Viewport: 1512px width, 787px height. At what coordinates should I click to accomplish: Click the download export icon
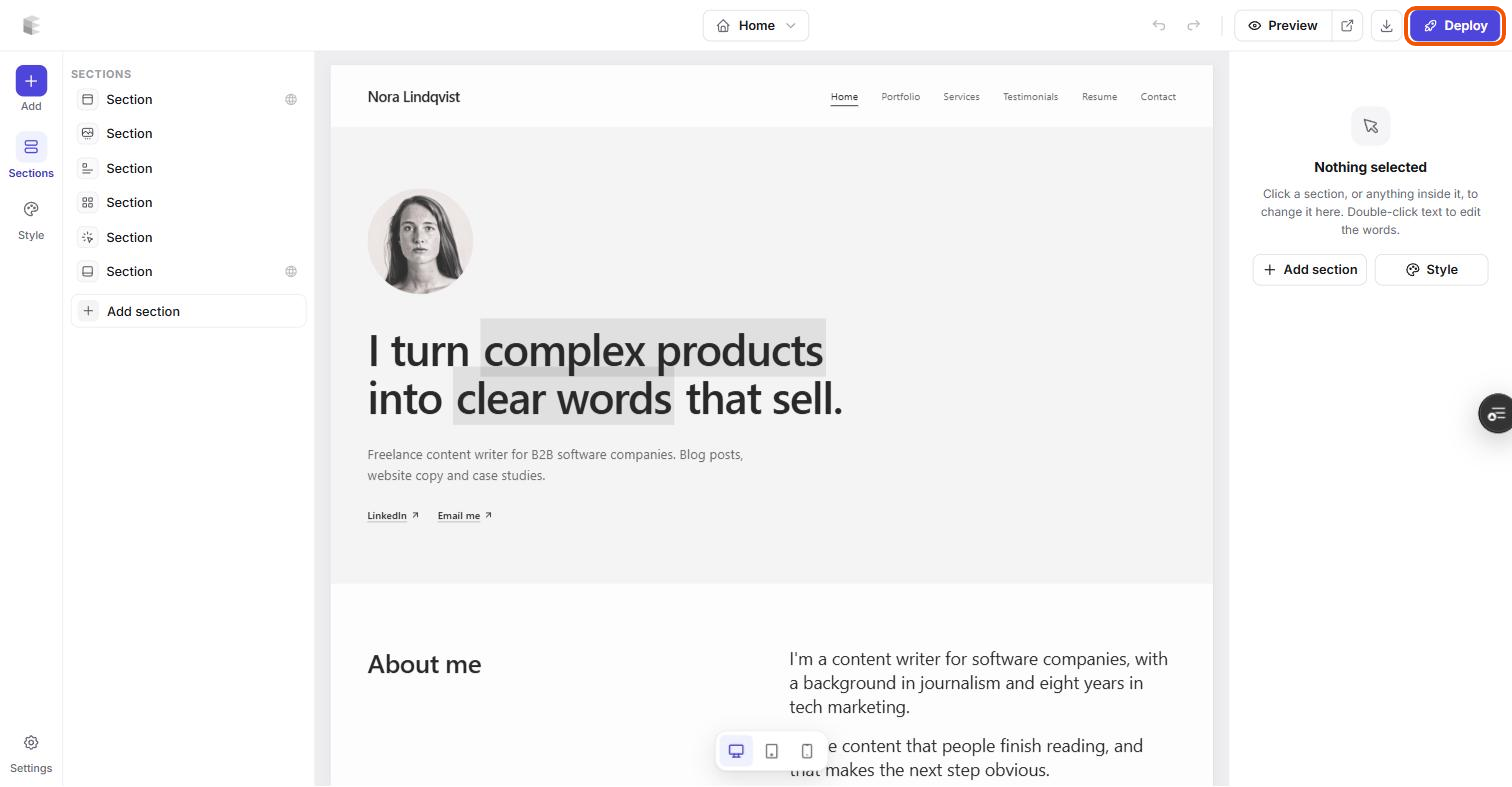(x=1386, y=26)
